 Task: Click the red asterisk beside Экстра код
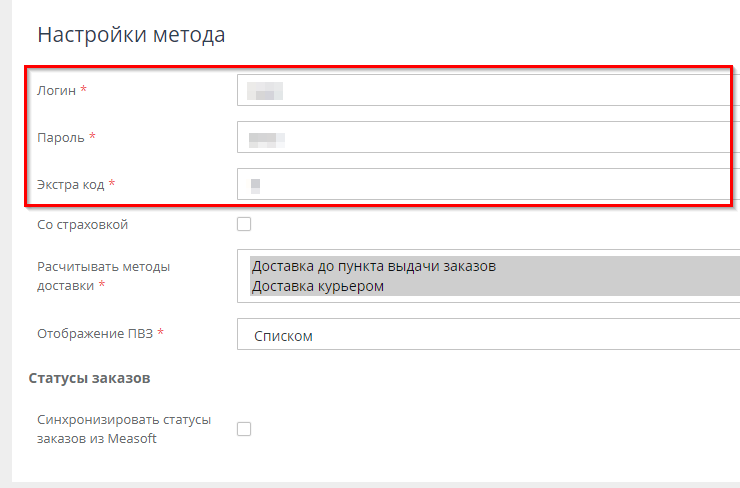[112, 184]
